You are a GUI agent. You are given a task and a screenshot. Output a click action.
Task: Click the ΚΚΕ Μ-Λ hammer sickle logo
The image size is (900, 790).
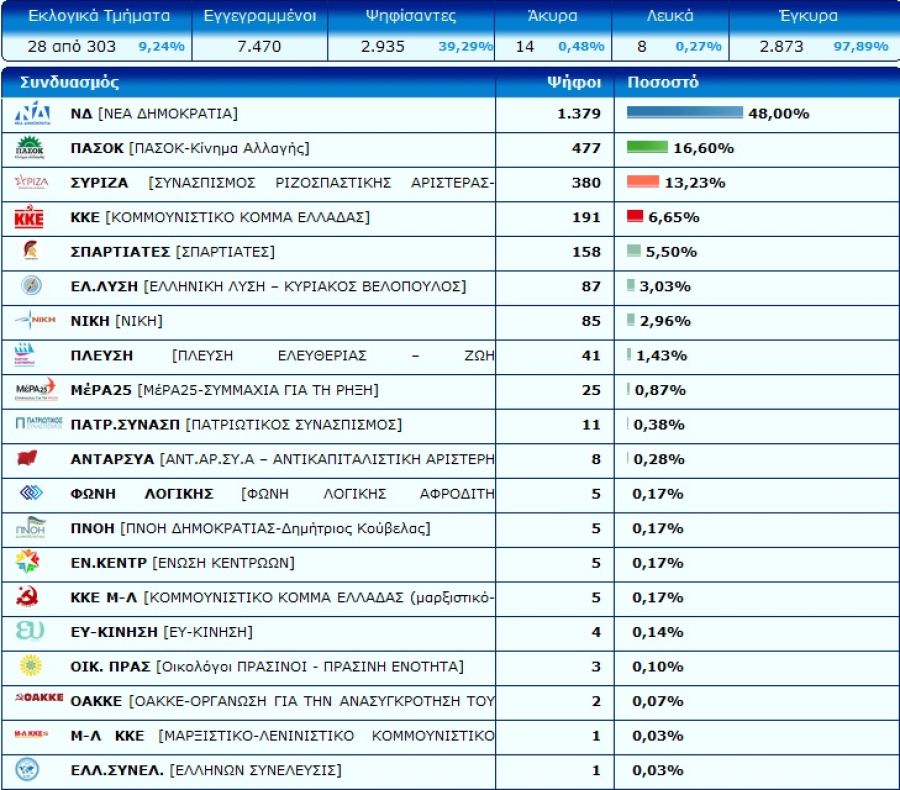[27, 597]
